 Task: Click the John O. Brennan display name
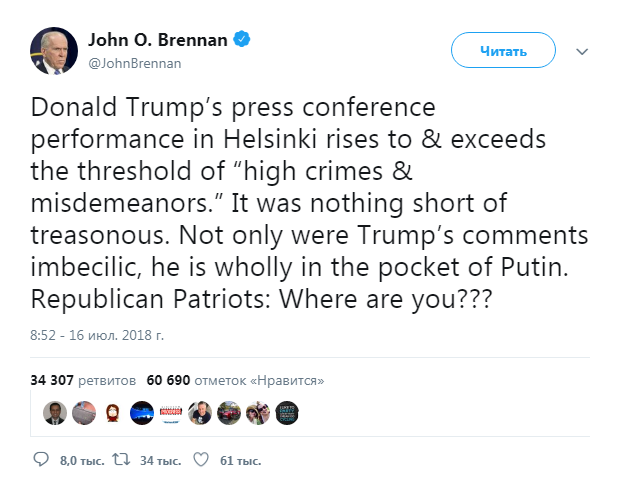pos(157,41)
